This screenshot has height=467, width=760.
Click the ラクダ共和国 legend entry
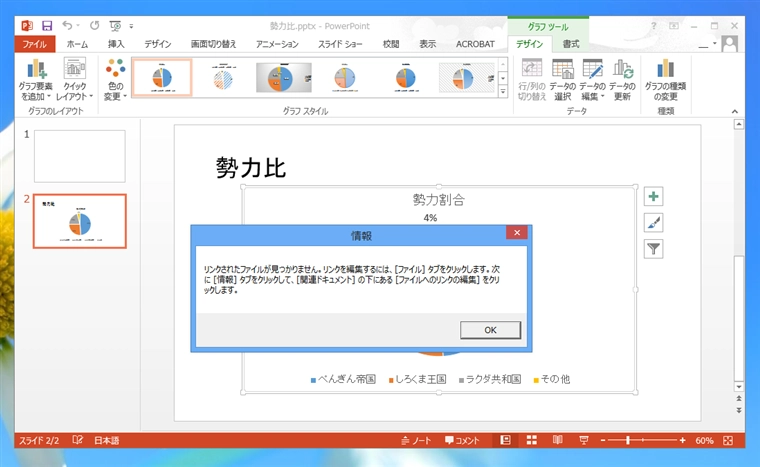[x=490, y=379]
